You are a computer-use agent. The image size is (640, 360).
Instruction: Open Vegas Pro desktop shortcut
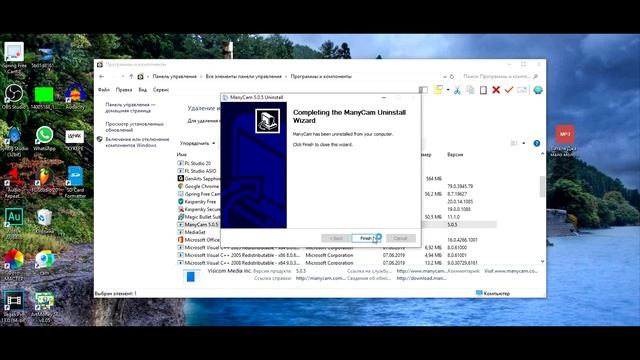13,307
